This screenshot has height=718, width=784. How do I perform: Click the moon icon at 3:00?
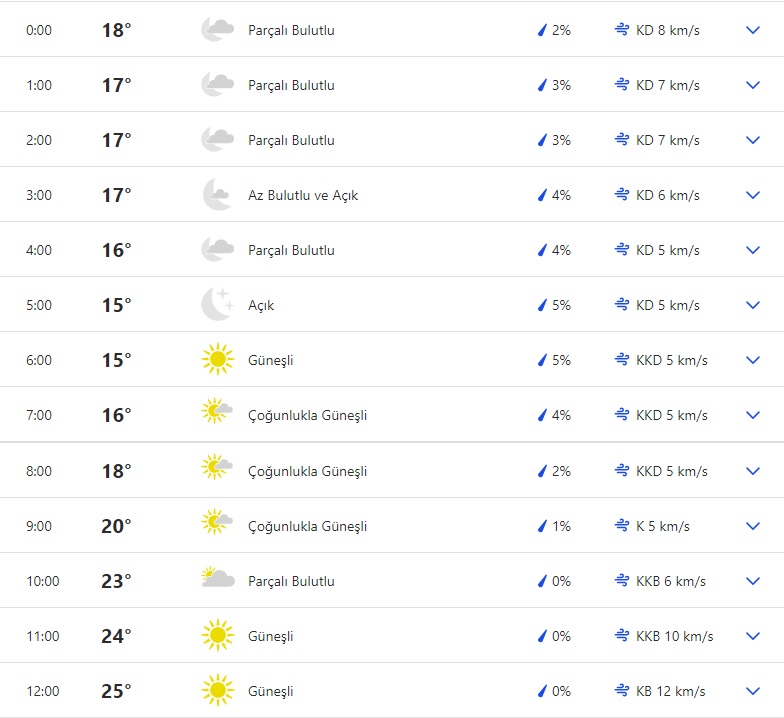point(217,195)
